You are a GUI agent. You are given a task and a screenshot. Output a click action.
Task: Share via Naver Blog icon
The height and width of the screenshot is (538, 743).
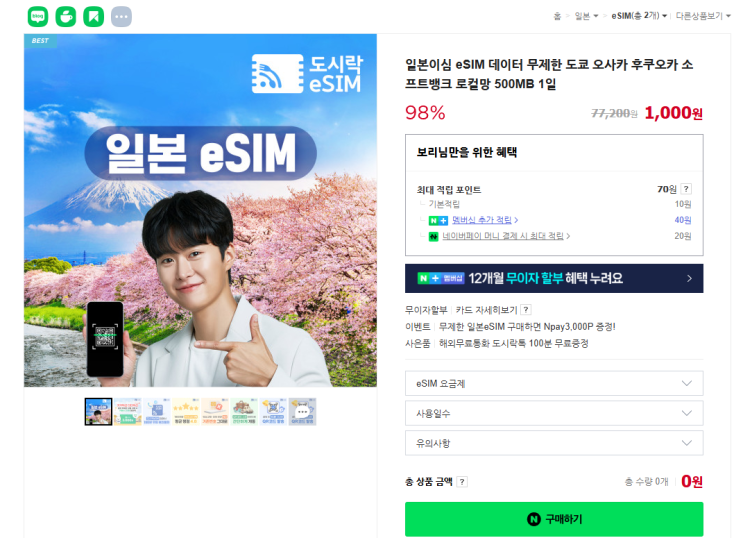(x=38, y=17)
